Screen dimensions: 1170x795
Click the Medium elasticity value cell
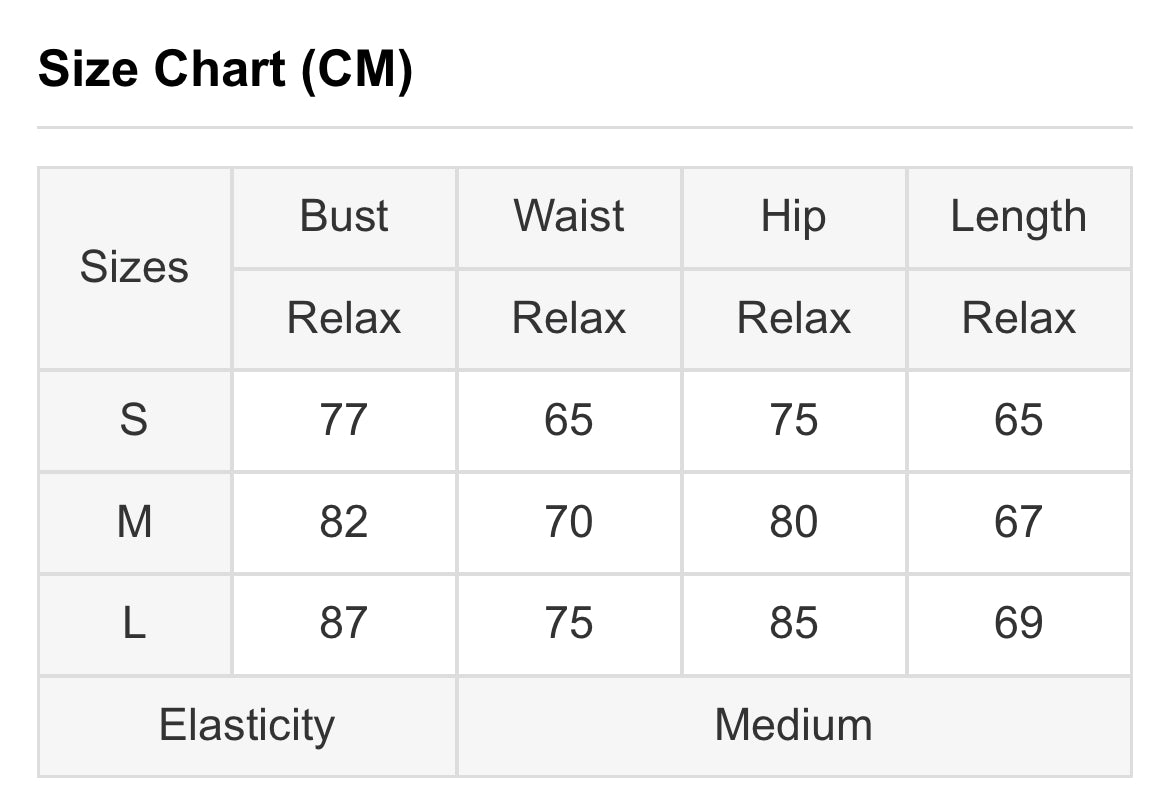coord(794,726)
